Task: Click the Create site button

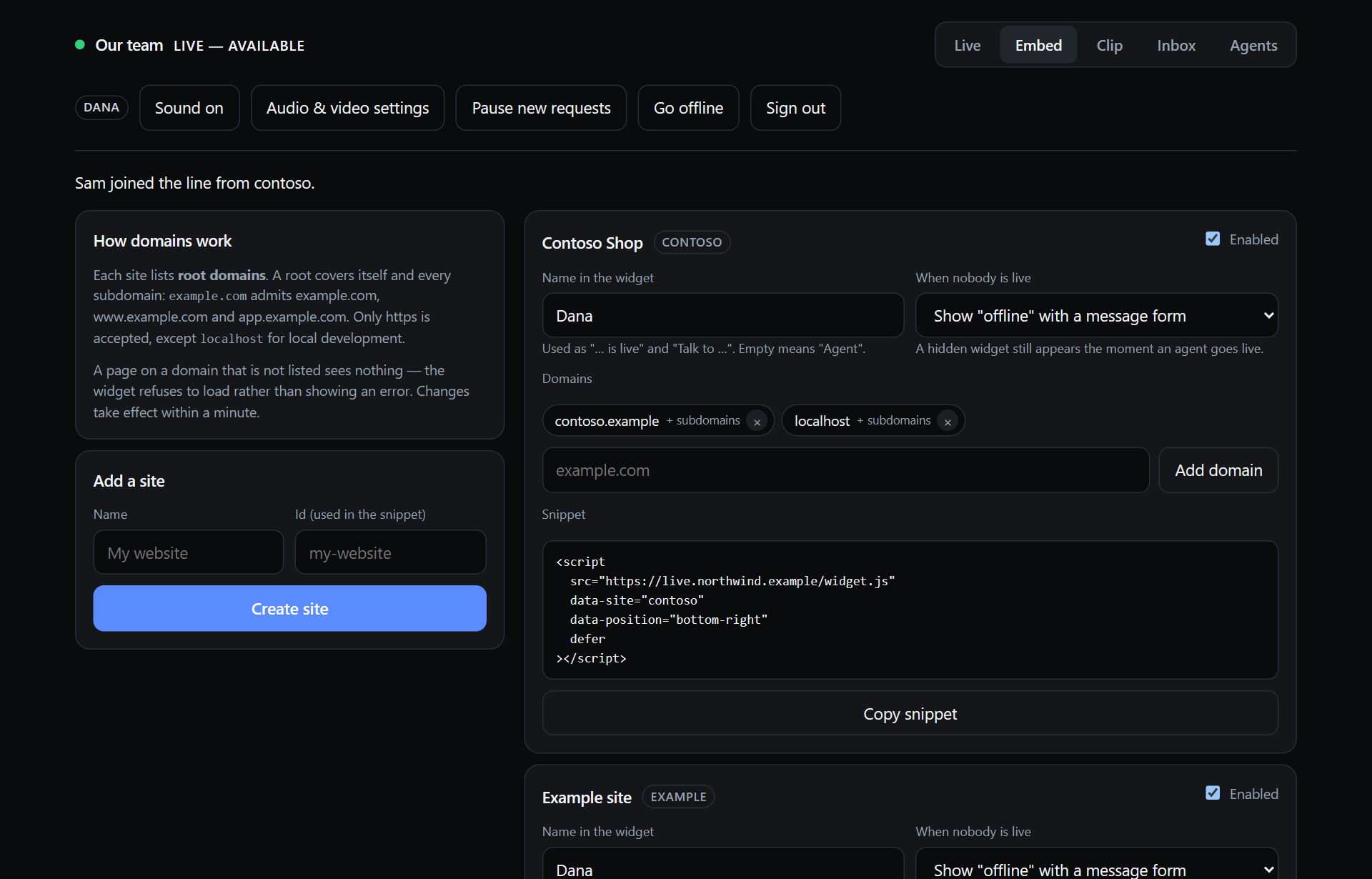Action: 290,609
